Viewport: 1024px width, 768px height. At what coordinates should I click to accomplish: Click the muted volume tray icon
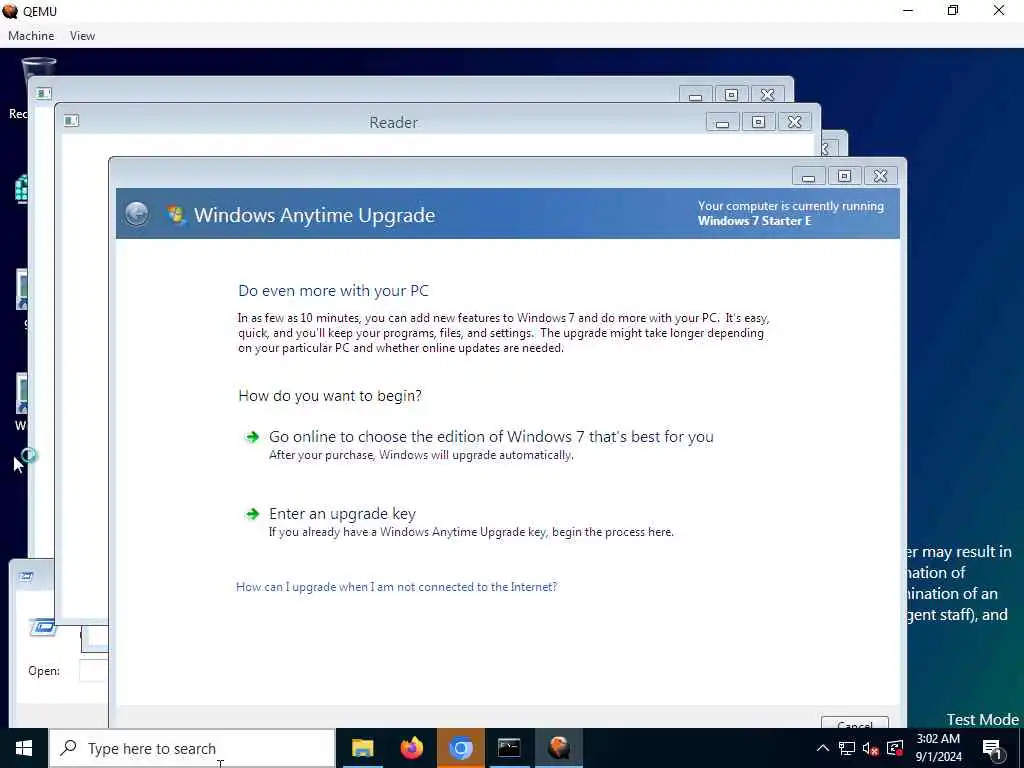point(871,748)
